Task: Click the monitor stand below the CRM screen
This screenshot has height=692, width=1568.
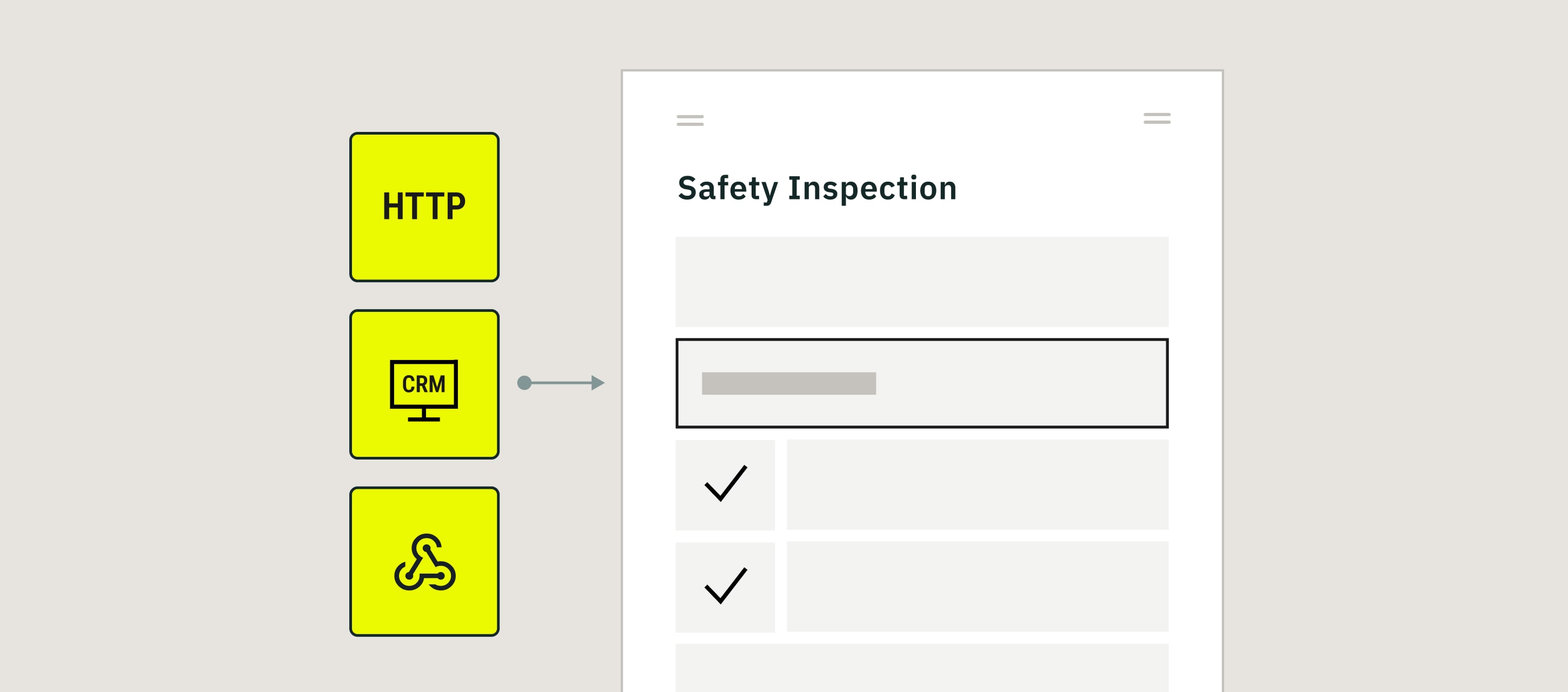Action: (x=424, y=415)
